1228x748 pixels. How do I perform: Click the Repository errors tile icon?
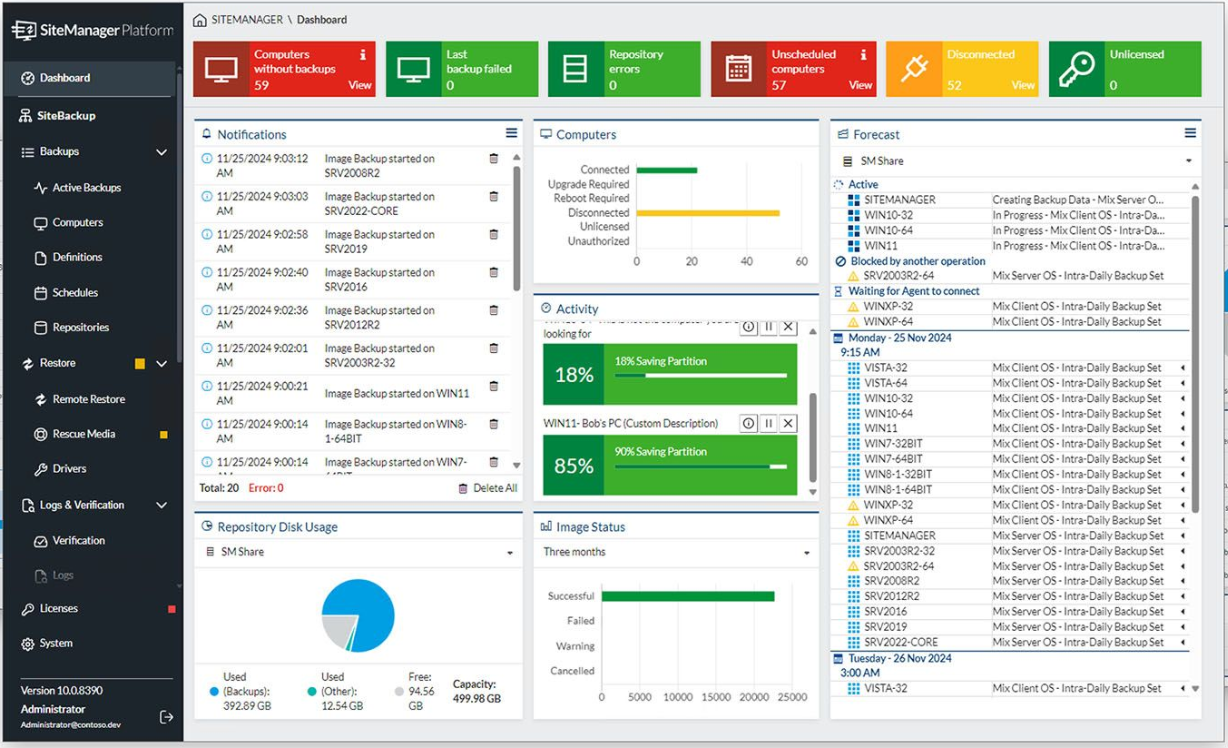click(575, 69)
